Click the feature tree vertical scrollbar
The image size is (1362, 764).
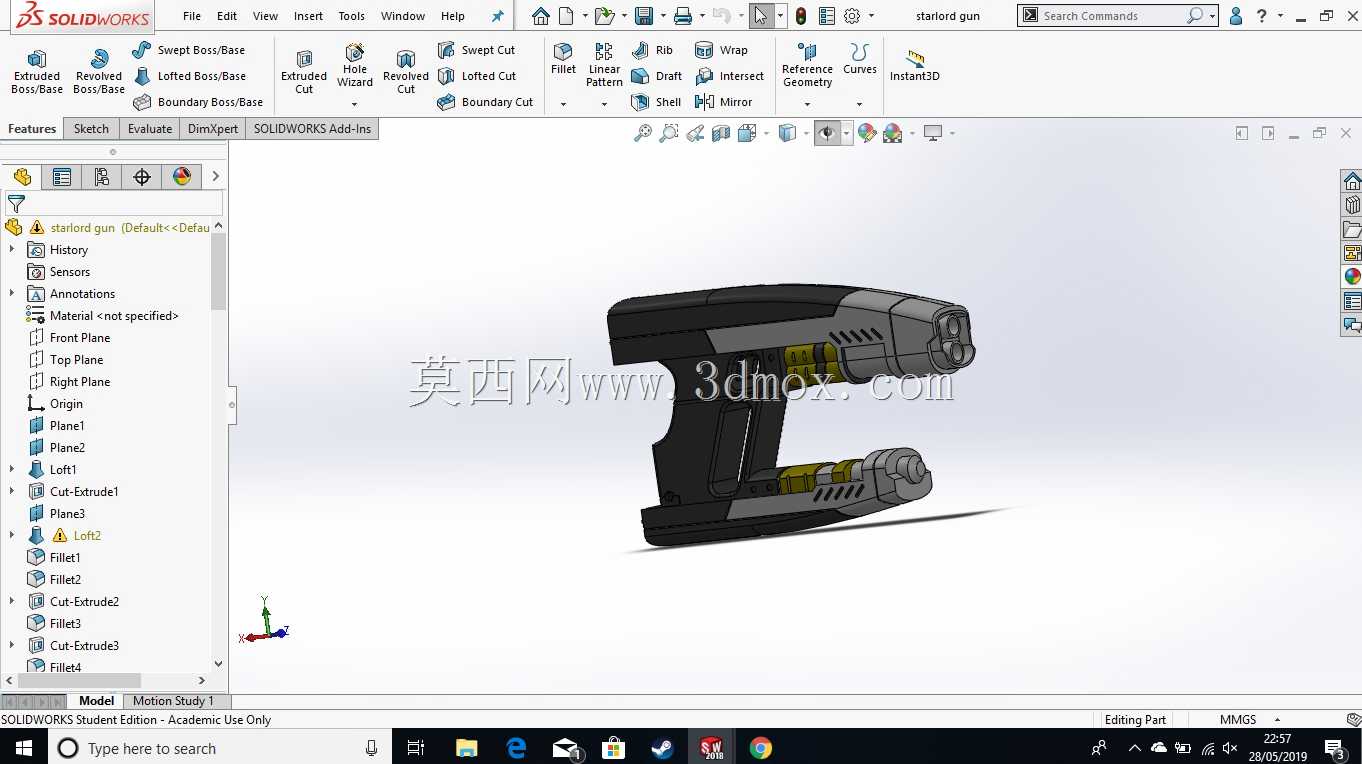coord(219,272)
